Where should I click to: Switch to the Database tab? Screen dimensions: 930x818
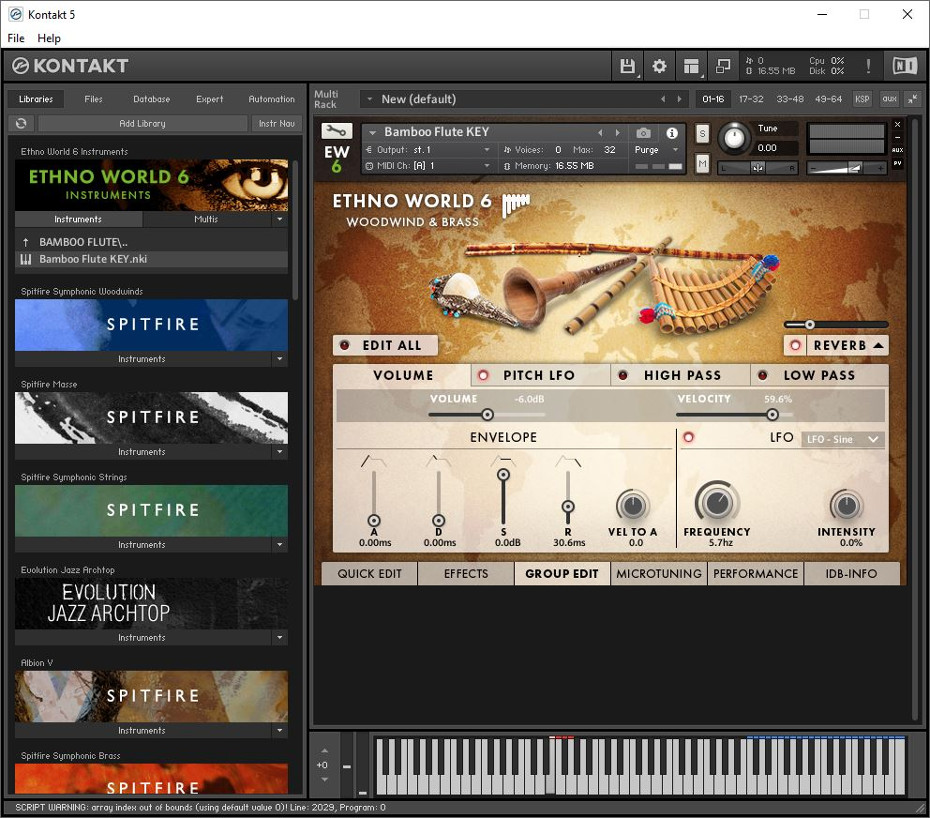151,99
